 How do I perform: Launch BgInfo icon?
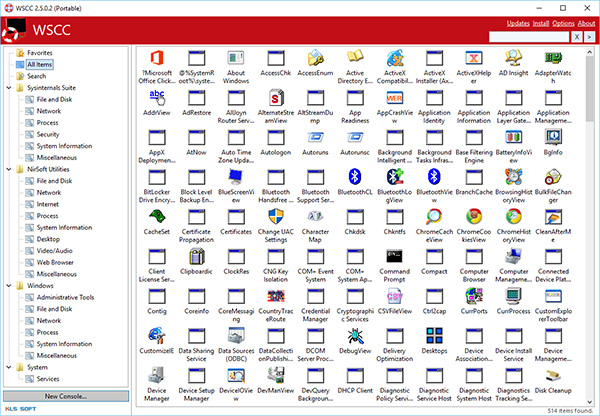[x=553, y=138]
